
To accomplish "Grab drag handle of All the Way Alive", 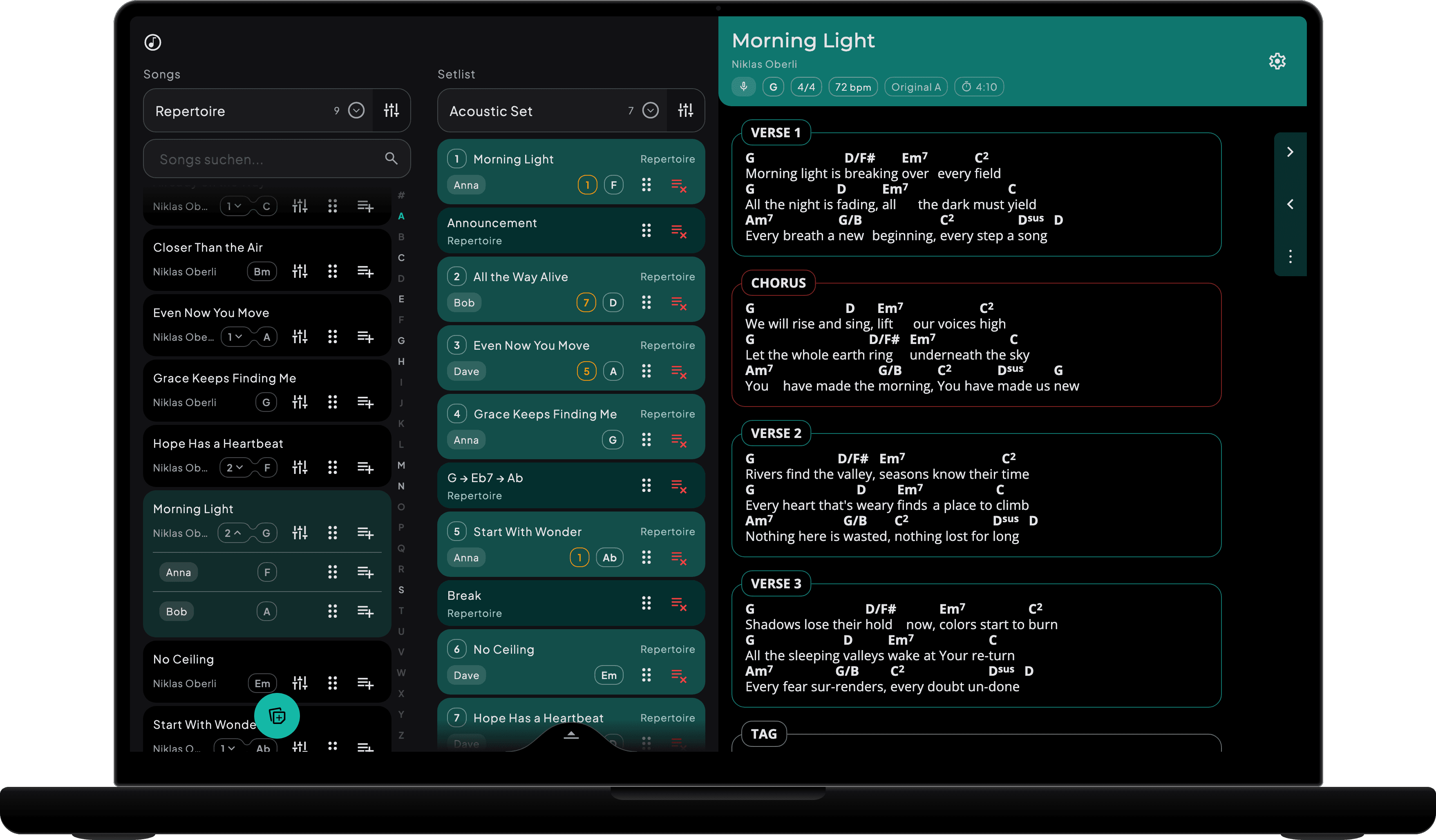I will tap(646, 303).
